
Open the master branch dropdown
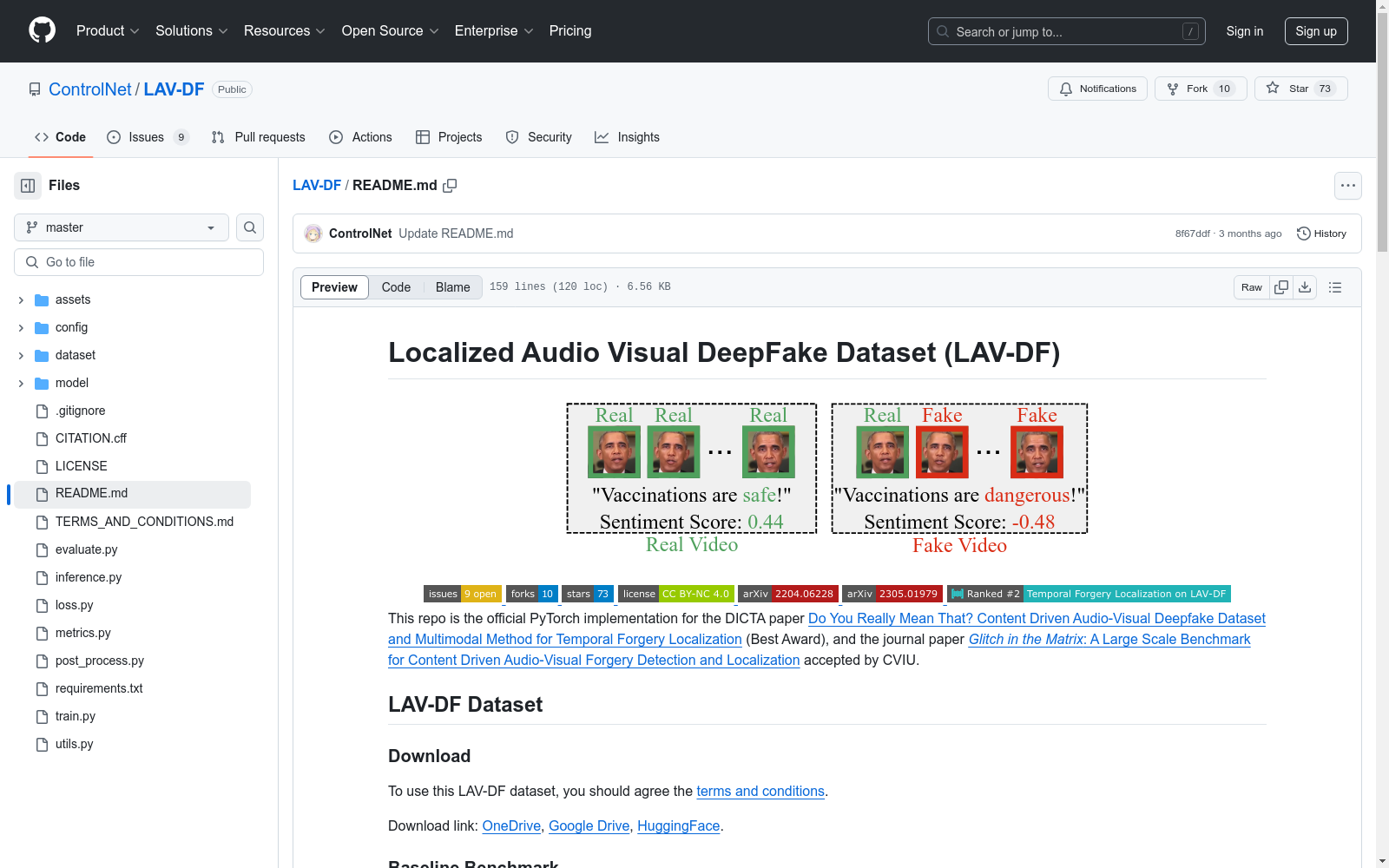120,227
